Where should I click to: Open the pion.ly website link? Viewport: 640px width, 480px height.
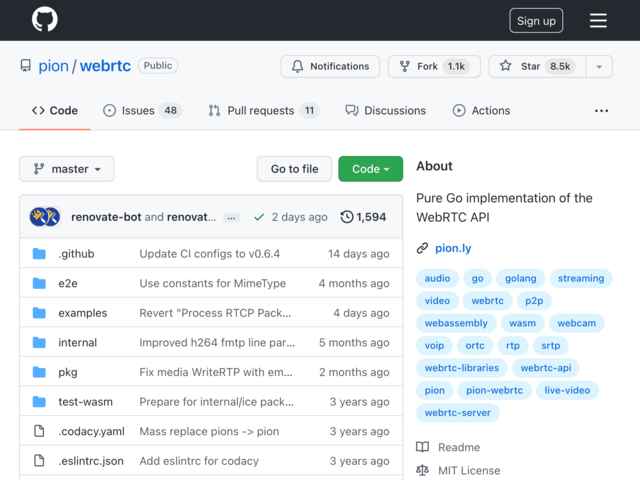(453, 248)
